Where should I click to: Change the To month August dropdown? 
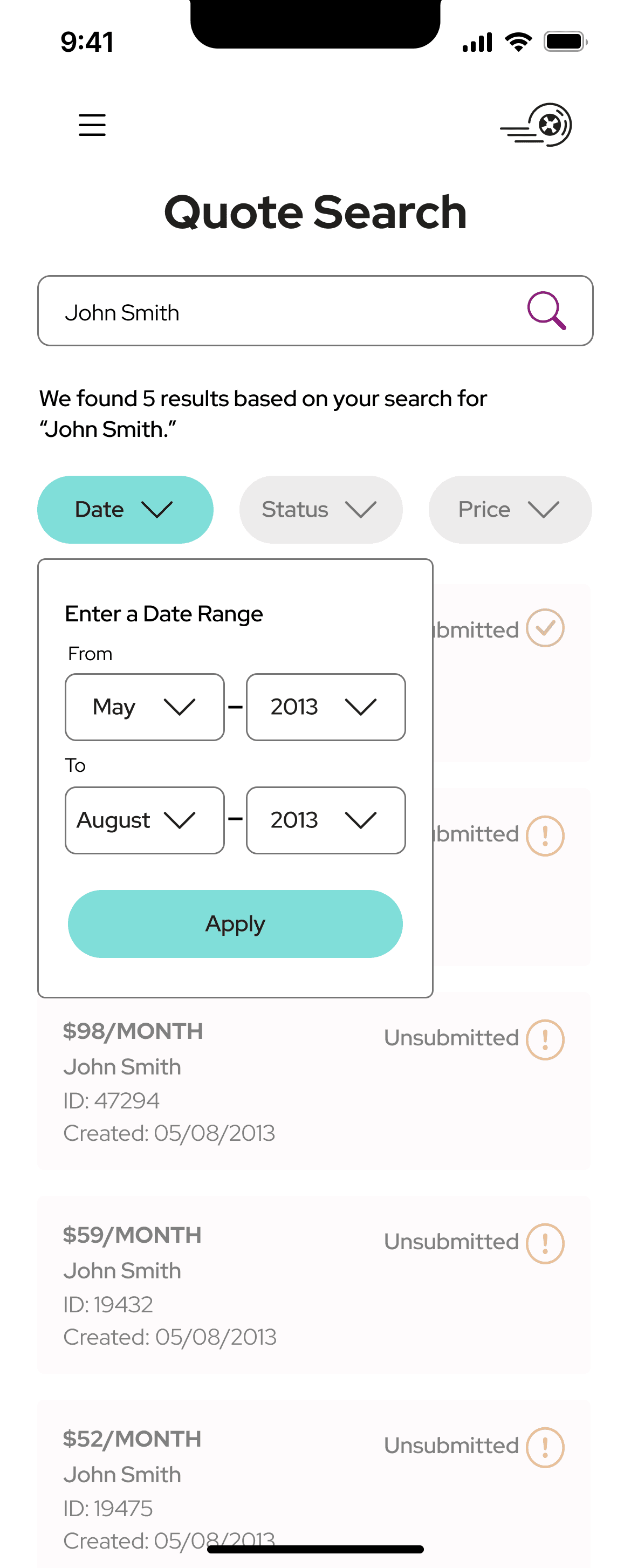point(145,820)
